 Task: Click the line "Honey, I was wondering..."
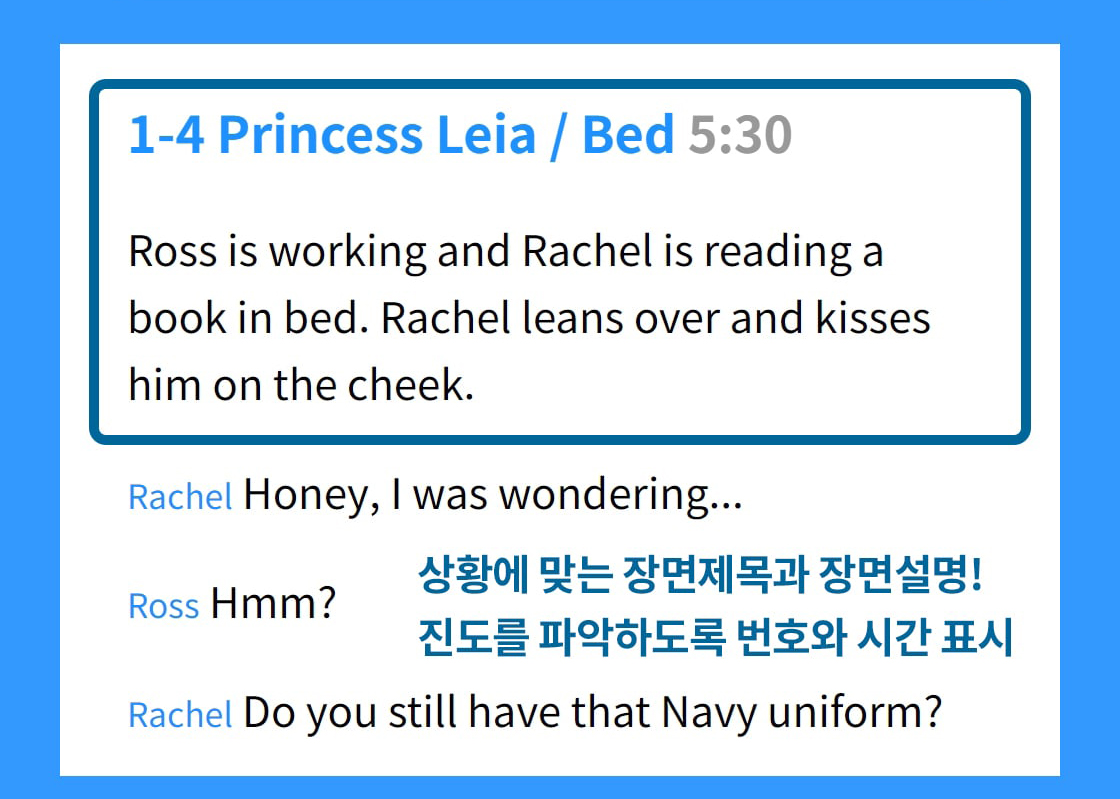(492, 494)
